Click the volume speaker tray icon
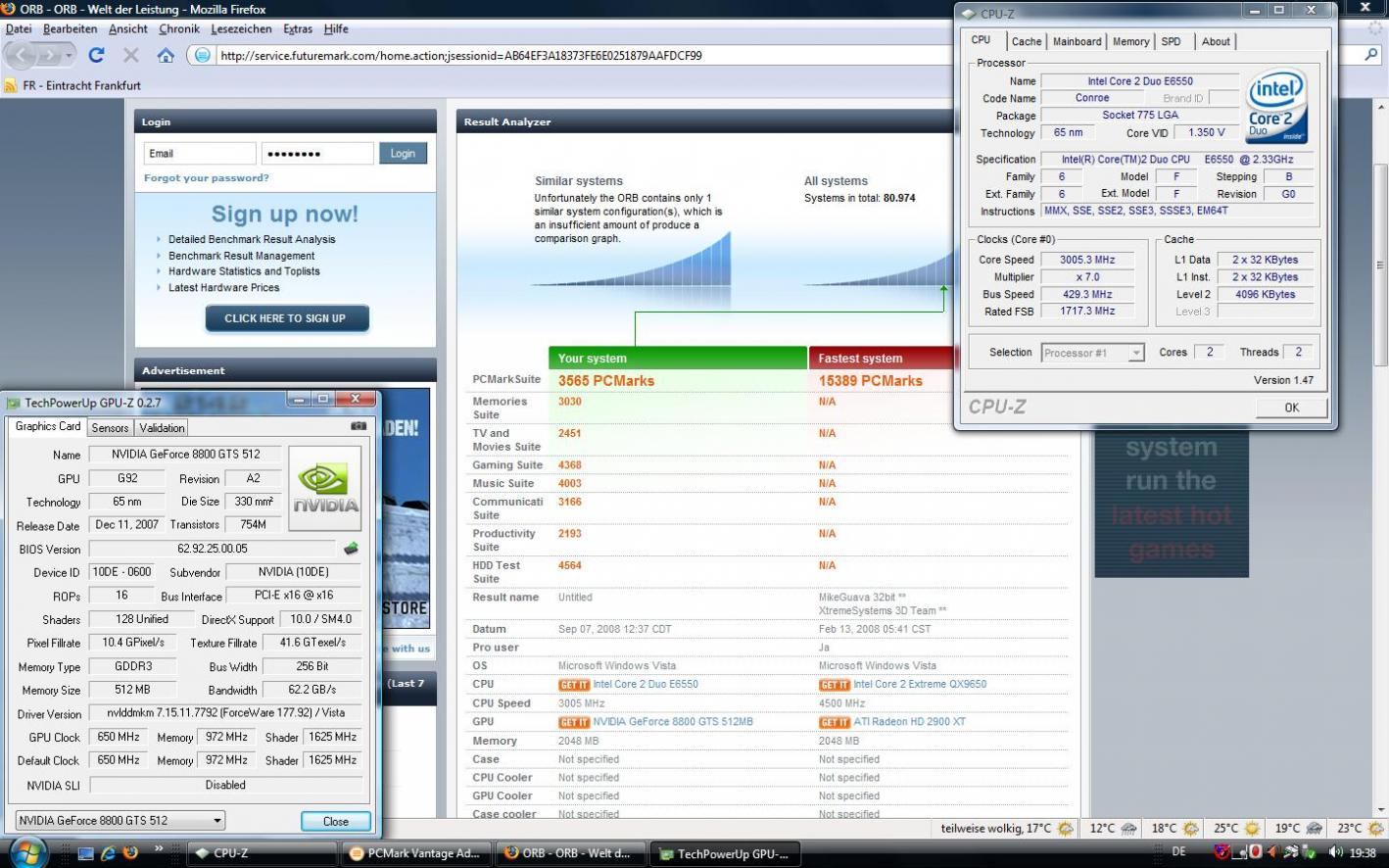The height and width of the screenshot is (868, 1389). click(x=1335, y=853)
